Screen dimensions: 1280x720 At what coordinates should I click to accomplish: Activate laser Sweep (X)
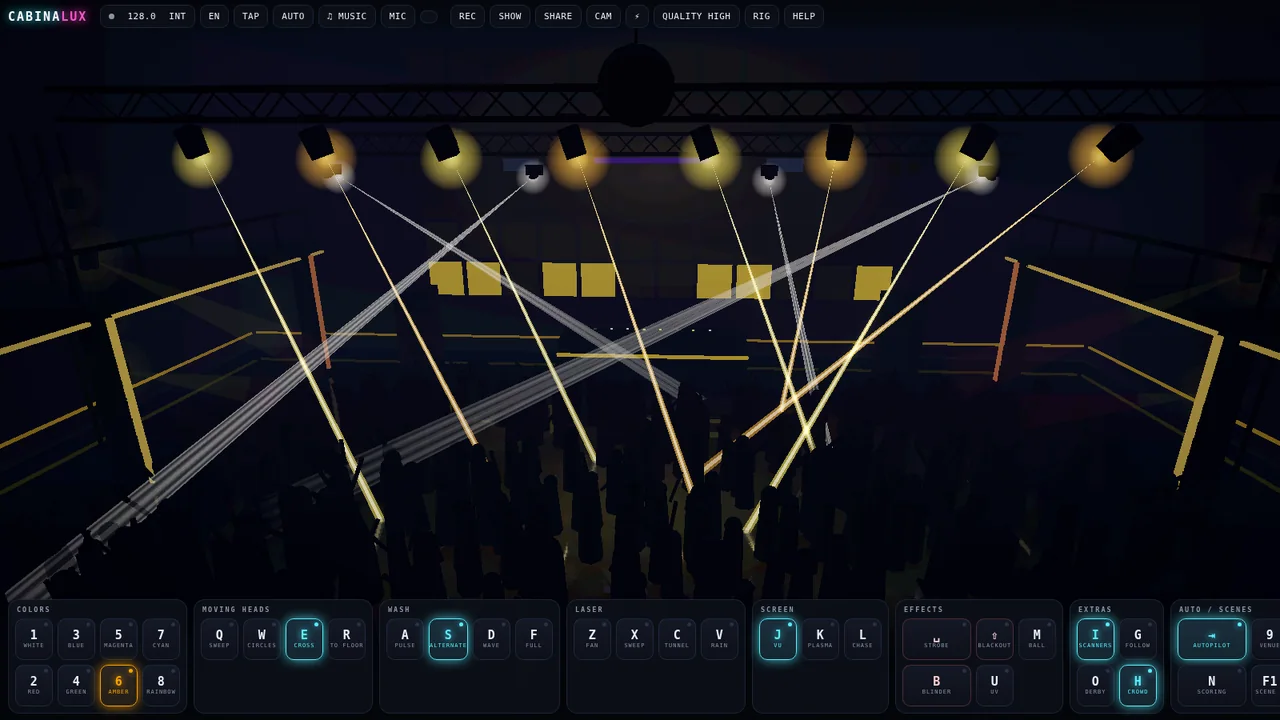(634, 639)
